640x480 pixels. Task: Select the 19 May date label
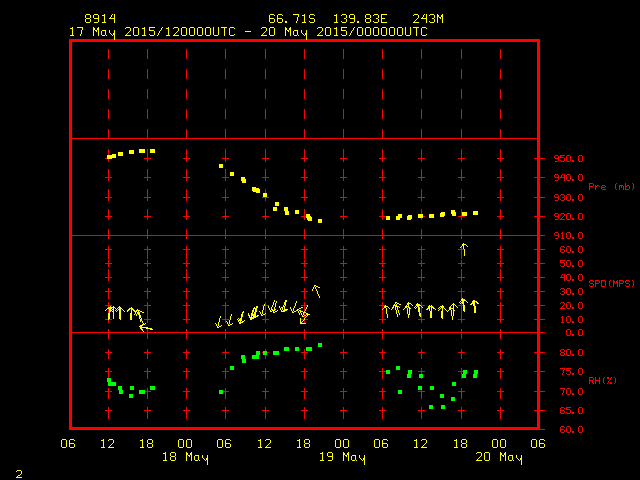tap(342, 458)
